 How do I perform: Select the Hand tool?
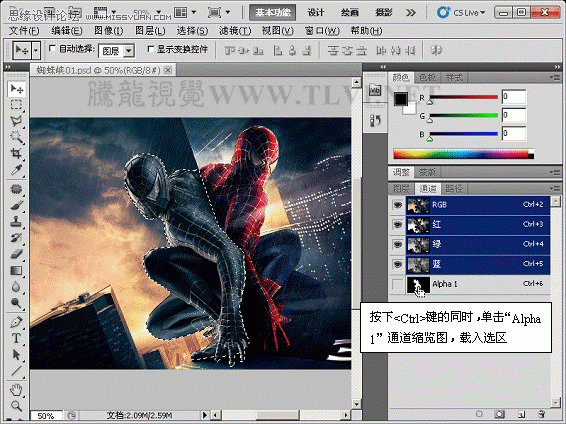[16, 390]
